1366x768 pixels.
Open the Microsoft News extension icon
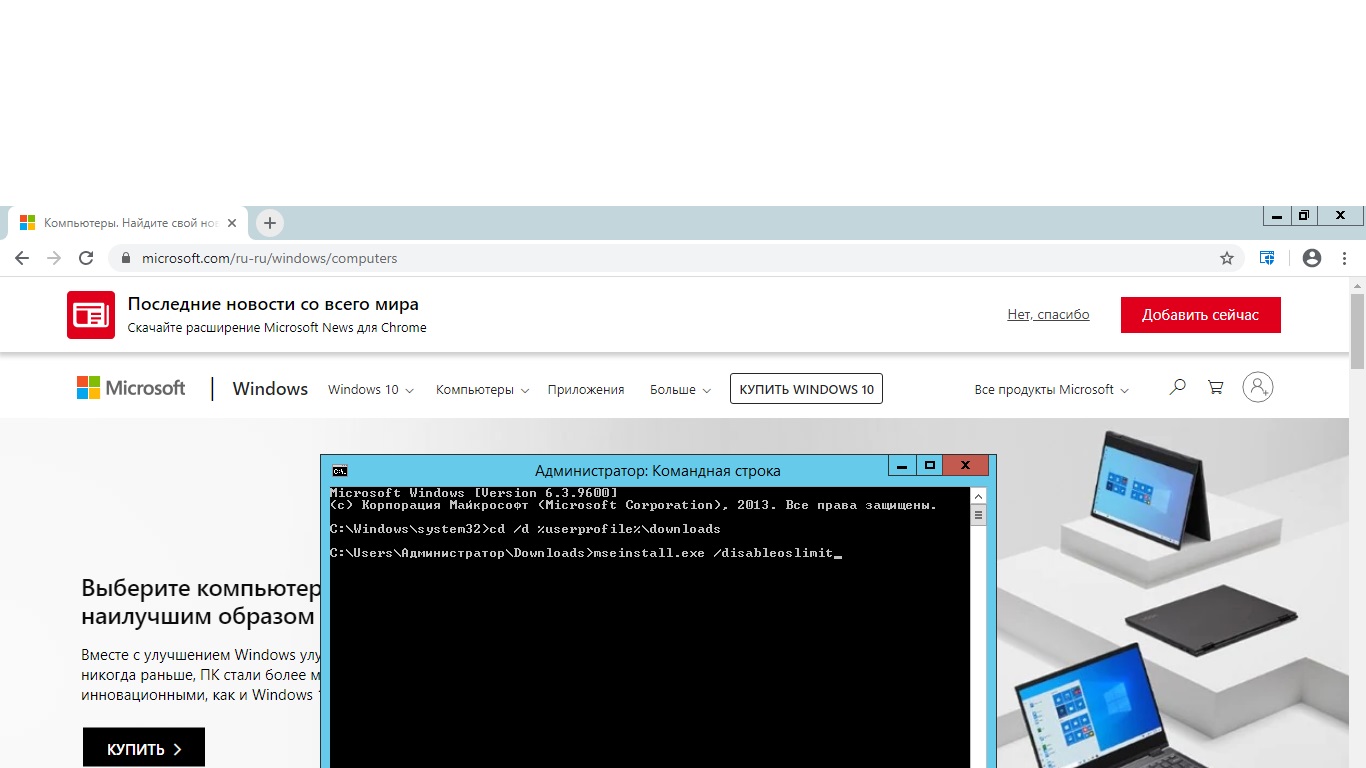point(1267,258)
